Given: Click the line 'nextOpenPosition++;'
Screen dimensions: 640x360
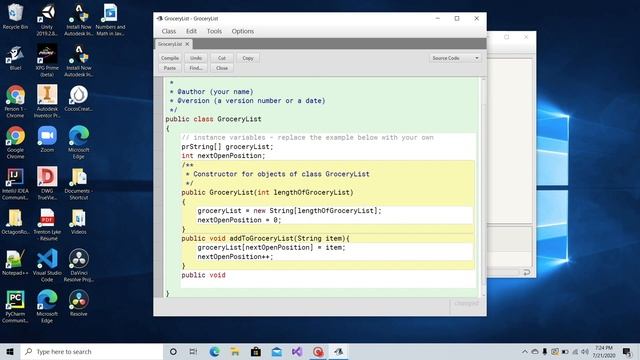Looking at the screenshot, I should pyautogui.click(x=235, y=257).
